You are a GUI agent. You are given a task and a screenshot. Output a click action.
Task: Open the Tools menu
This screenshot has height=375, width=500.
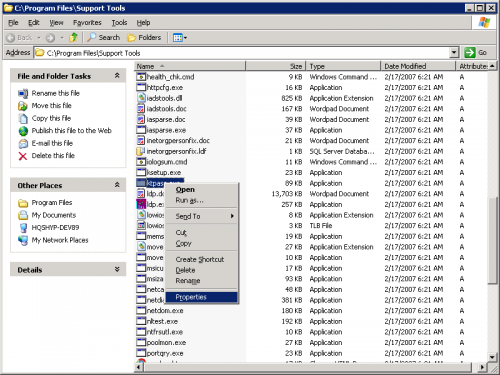[x=119, y=23]
